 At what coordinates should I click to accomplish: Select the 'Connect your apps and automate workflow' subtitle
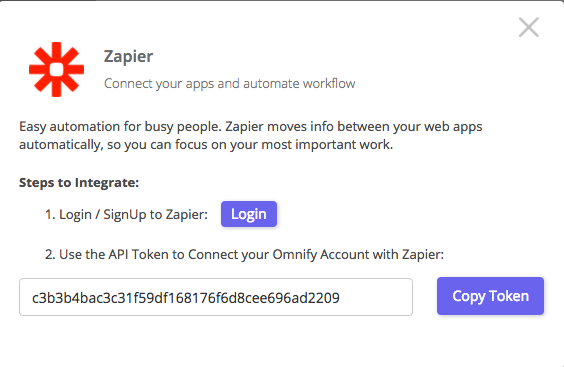click(x=229, y=83)
